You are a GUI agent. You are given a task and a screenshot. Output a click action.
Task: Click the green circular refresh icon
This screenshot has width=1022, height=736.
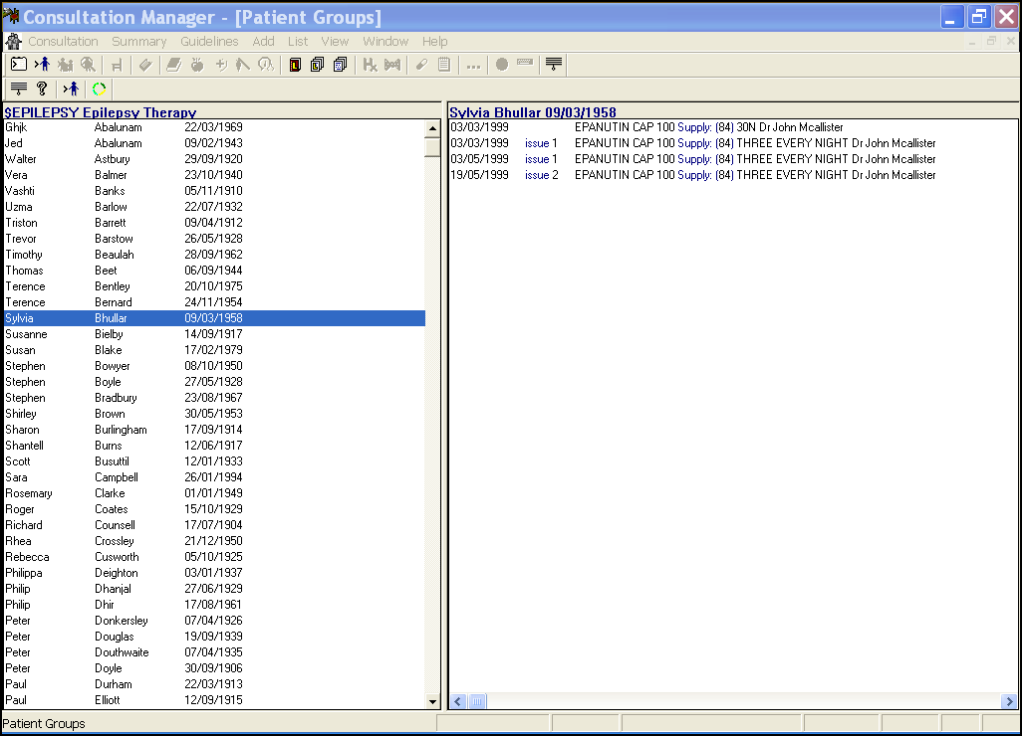tap(99, 89)
